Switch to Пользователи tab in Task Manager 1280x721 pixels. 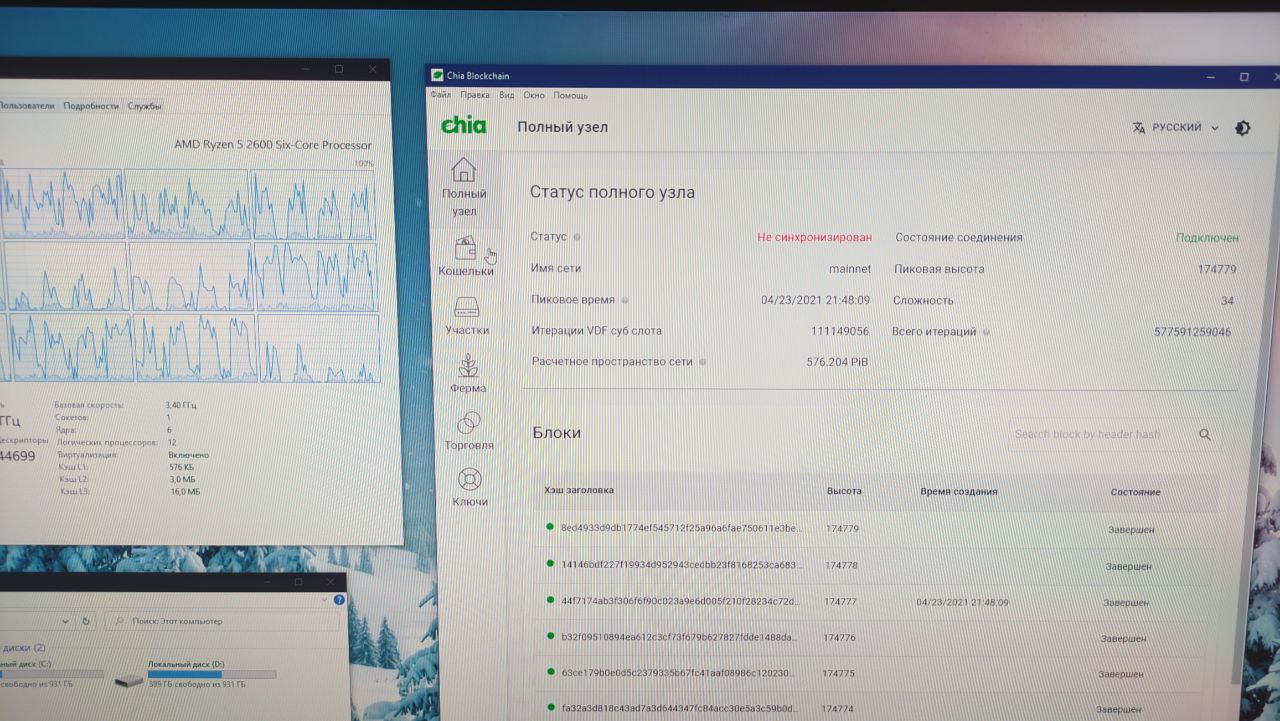pyautogui.click(x=26, y=105)
